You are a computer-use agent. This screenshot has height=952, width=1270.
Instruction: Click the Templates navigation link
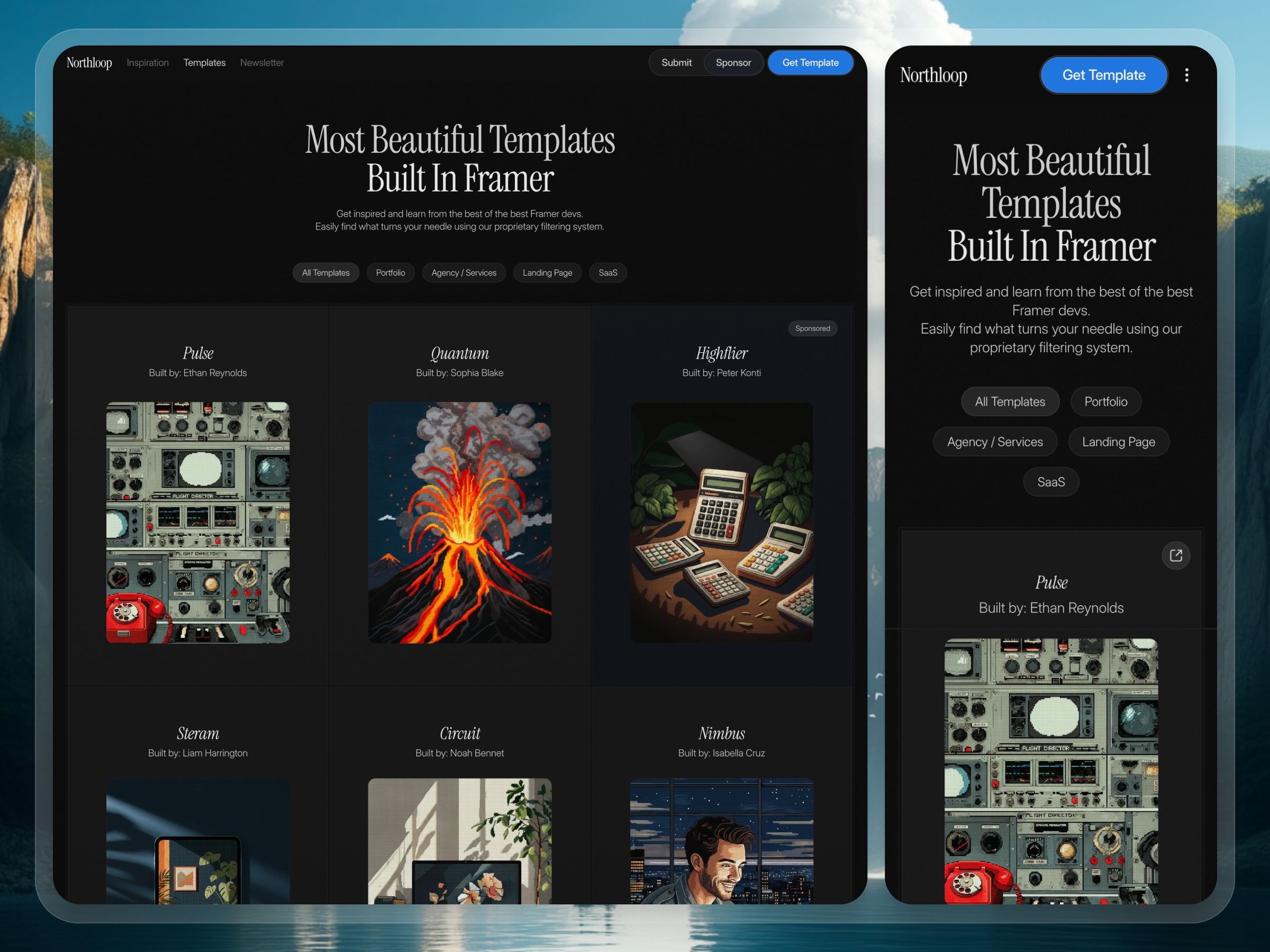pos(204,63)
